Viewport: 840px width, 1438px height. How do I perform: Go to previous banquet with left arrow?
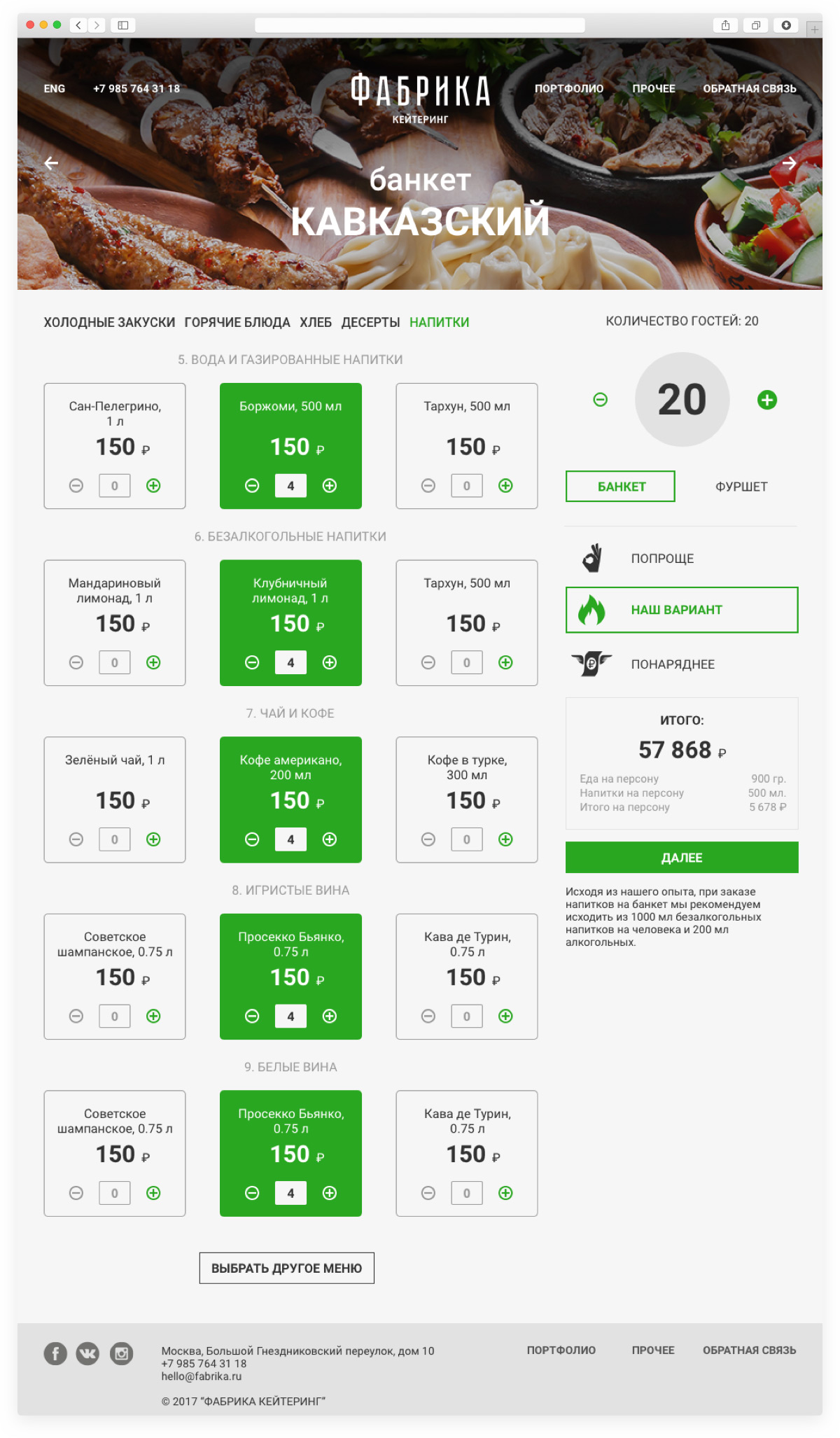[x=51, y=163]
